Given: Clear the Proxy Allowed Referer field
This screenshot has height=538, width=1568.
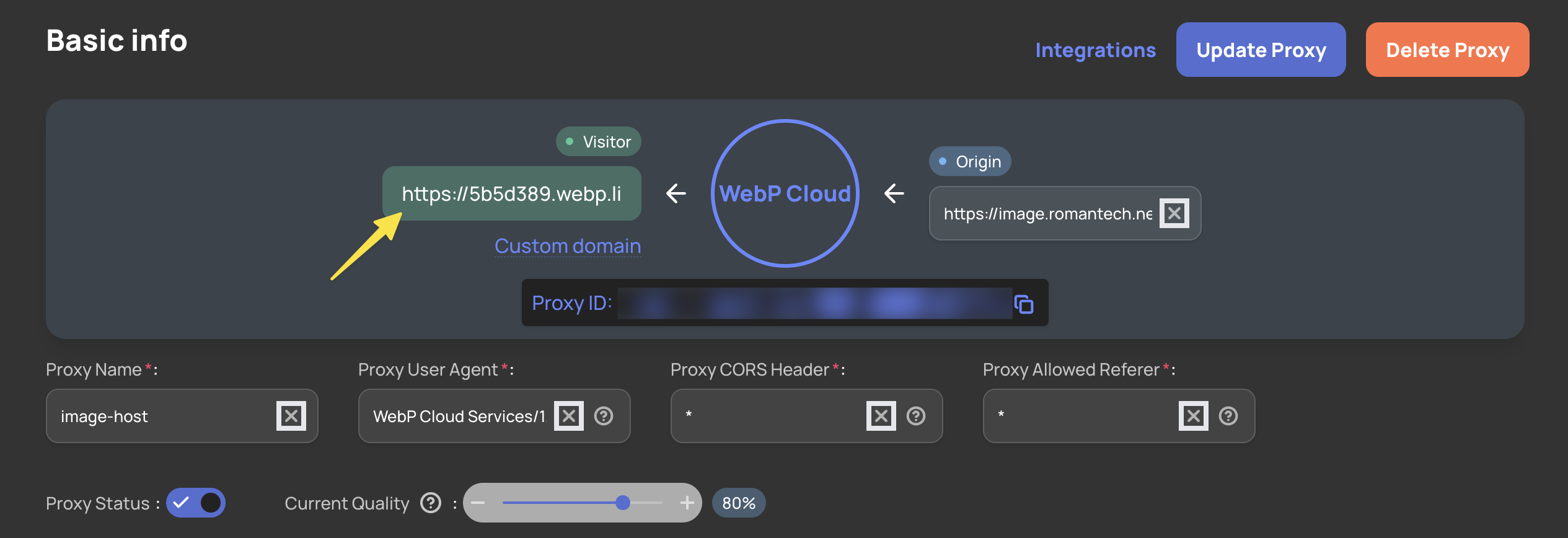Looking at the screenshot, I should click(x=1194, y=416).
